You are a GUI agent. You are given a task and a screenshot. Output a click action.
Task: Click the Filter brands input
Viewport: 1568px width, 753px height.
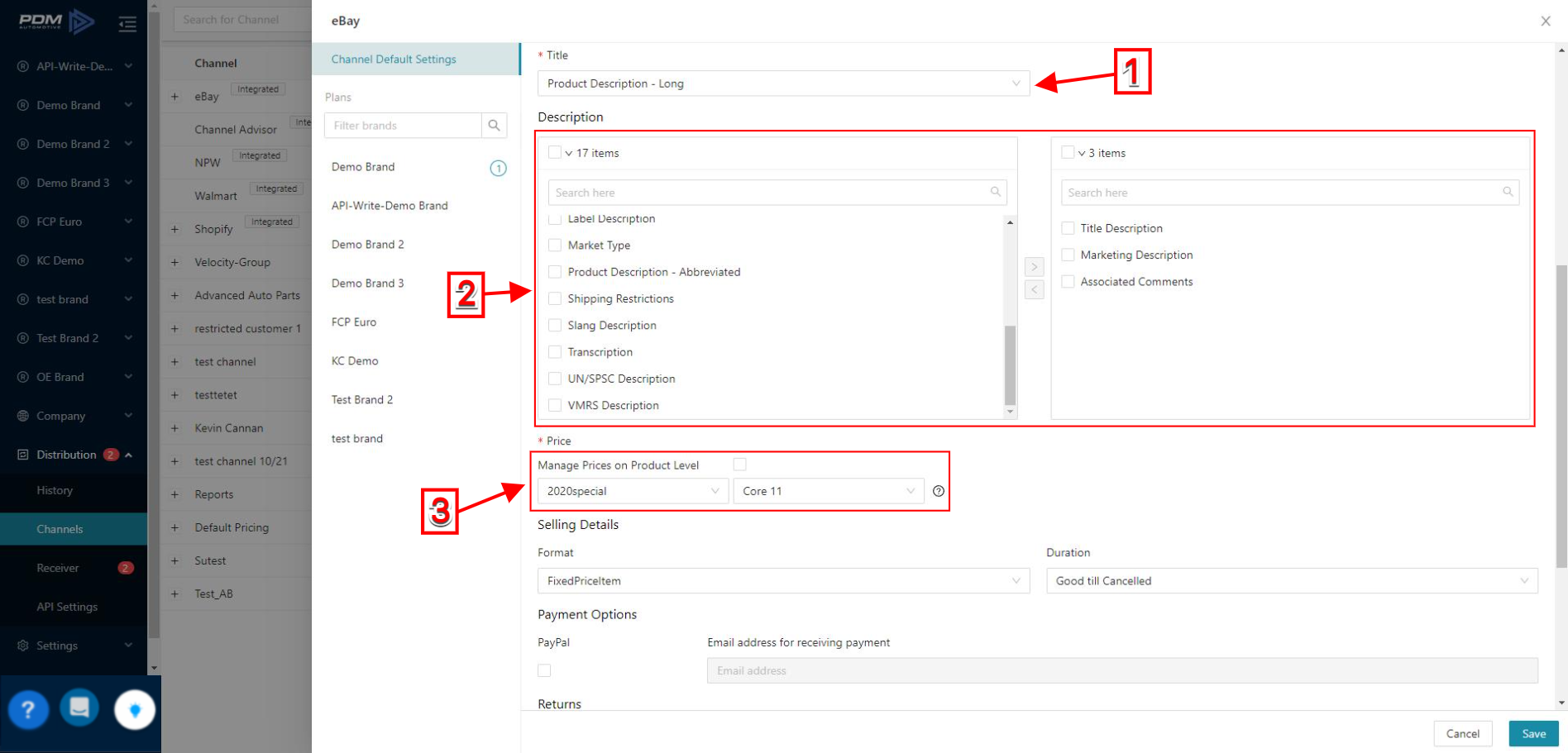[404, 126]
